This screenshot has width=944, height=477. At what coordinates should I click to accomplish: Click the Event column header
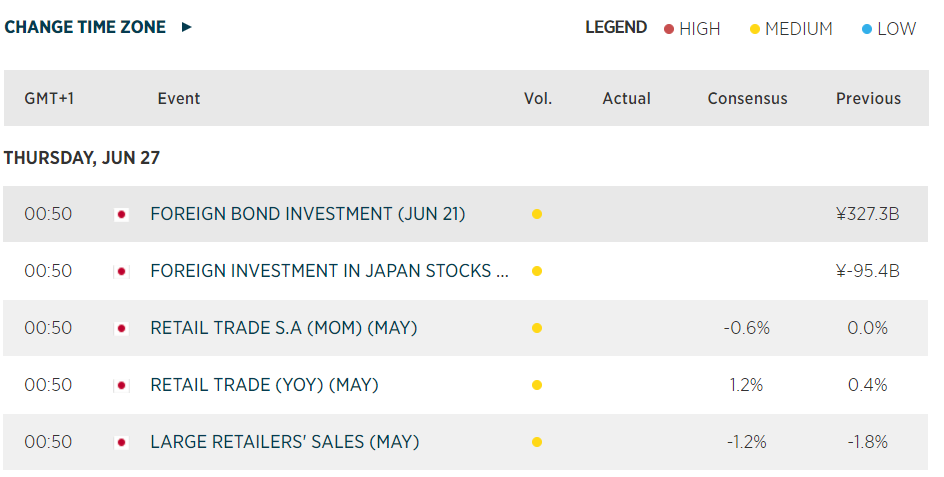point(179,98)
